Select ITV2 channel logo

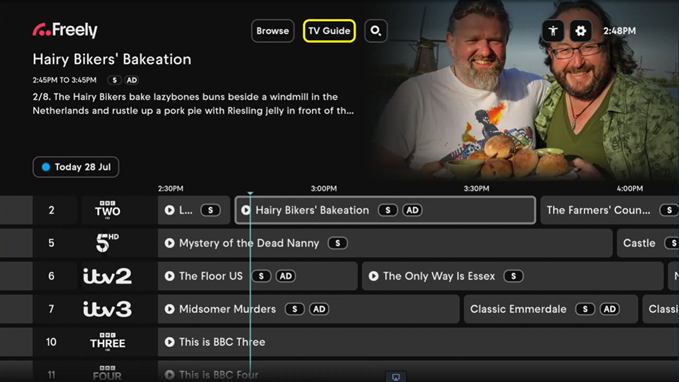pyautogui.click(x=107, y=276)
